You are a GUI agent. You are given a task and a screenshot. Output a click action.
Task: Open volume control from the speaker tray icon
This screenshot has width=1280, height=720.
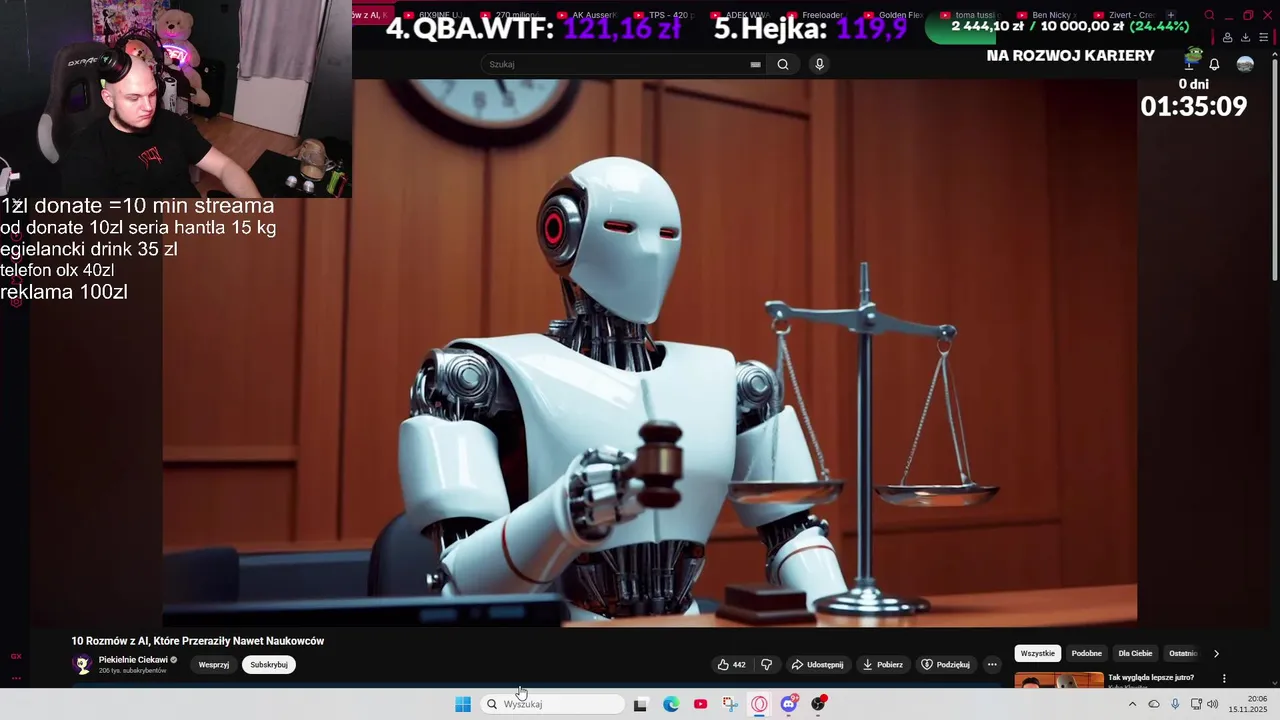click(x=1212, y=704)
